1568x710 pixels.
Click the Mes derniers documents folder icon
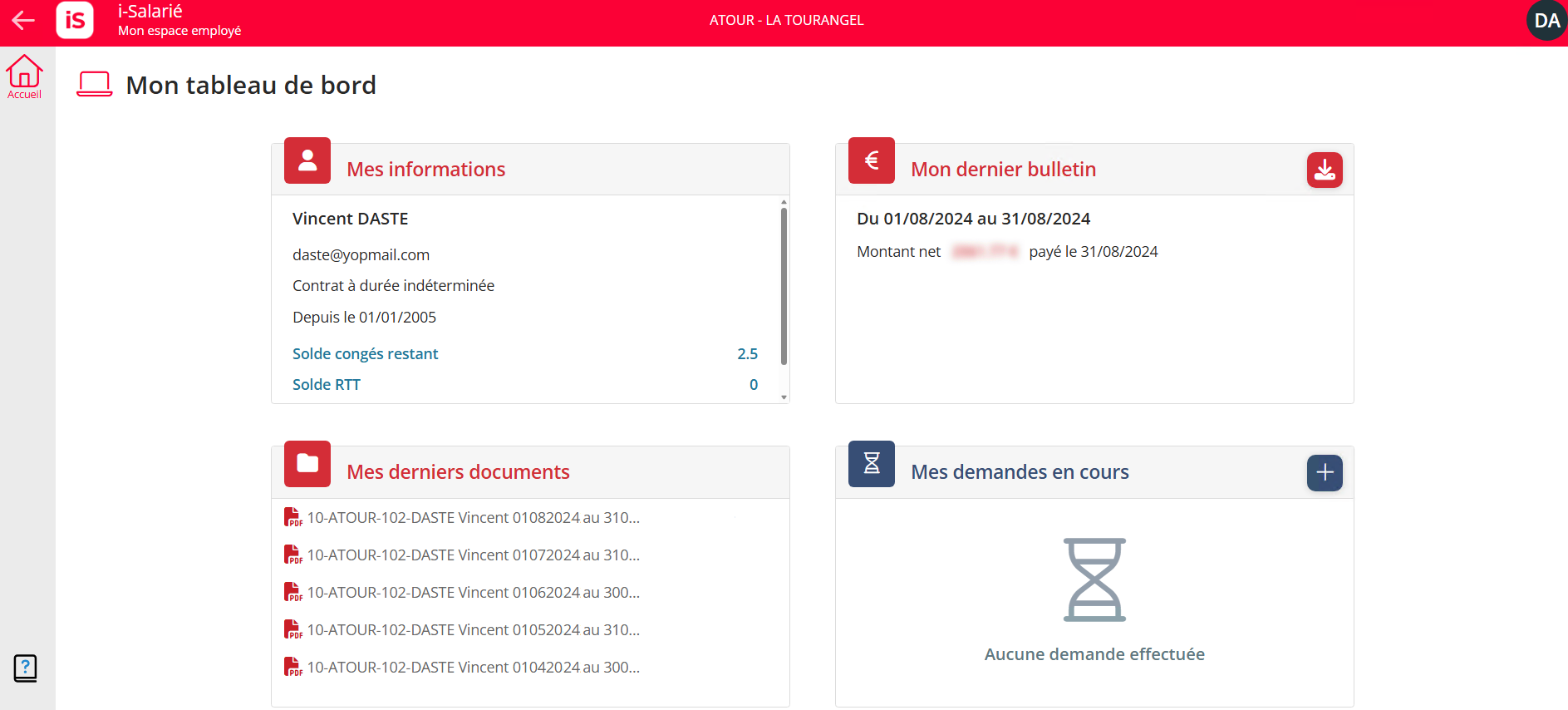click(x=307, y=464)
